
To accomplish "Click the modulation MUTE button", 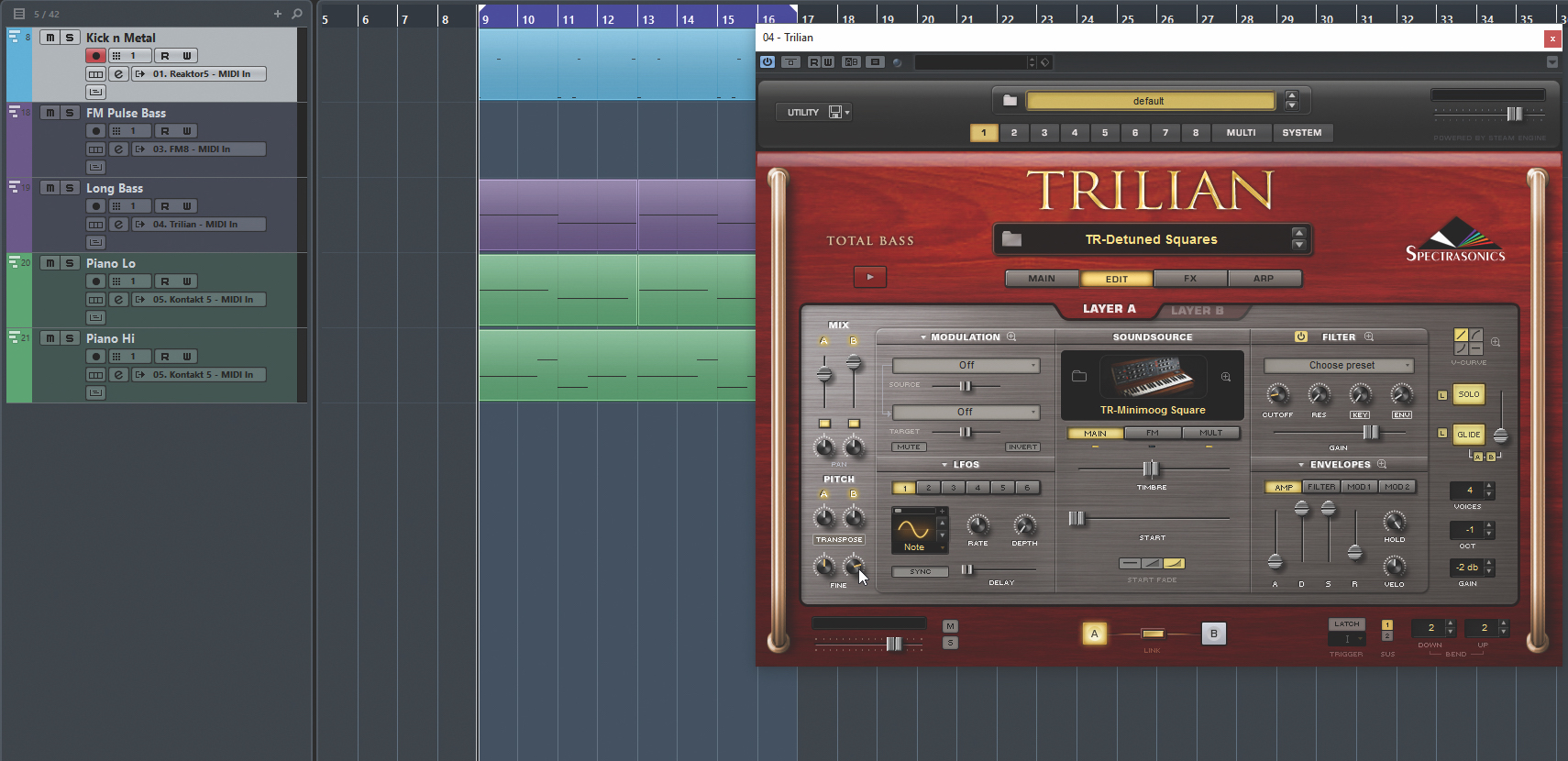I will (909, 447).
